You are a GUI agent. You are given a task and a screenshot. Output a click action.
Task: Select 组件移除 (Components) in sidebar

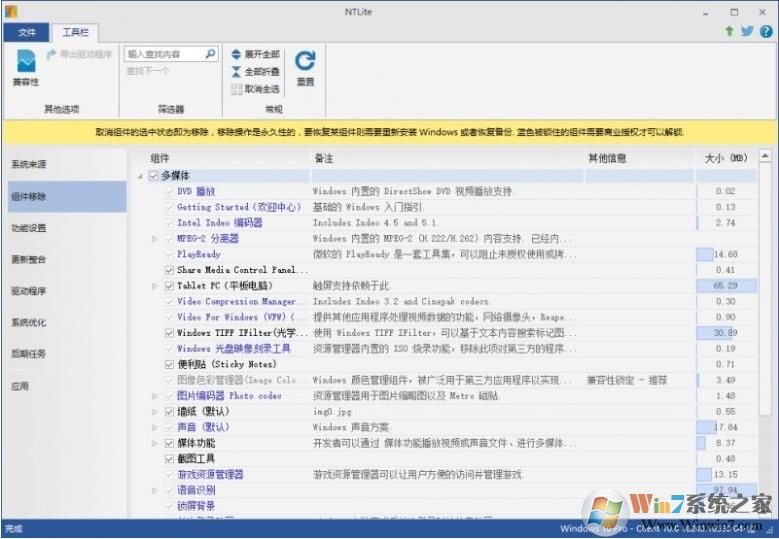coord(67,196)
